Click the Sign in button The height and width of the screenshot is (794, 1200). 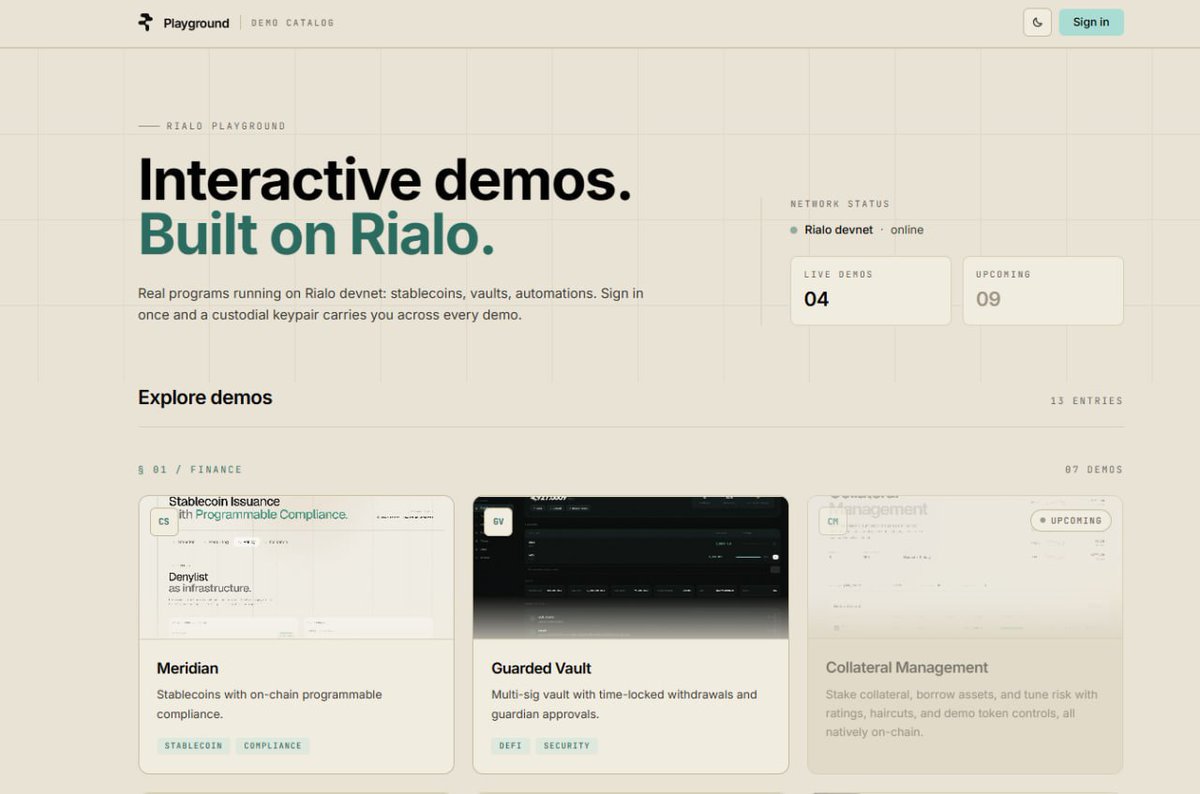click(1091, 22)
